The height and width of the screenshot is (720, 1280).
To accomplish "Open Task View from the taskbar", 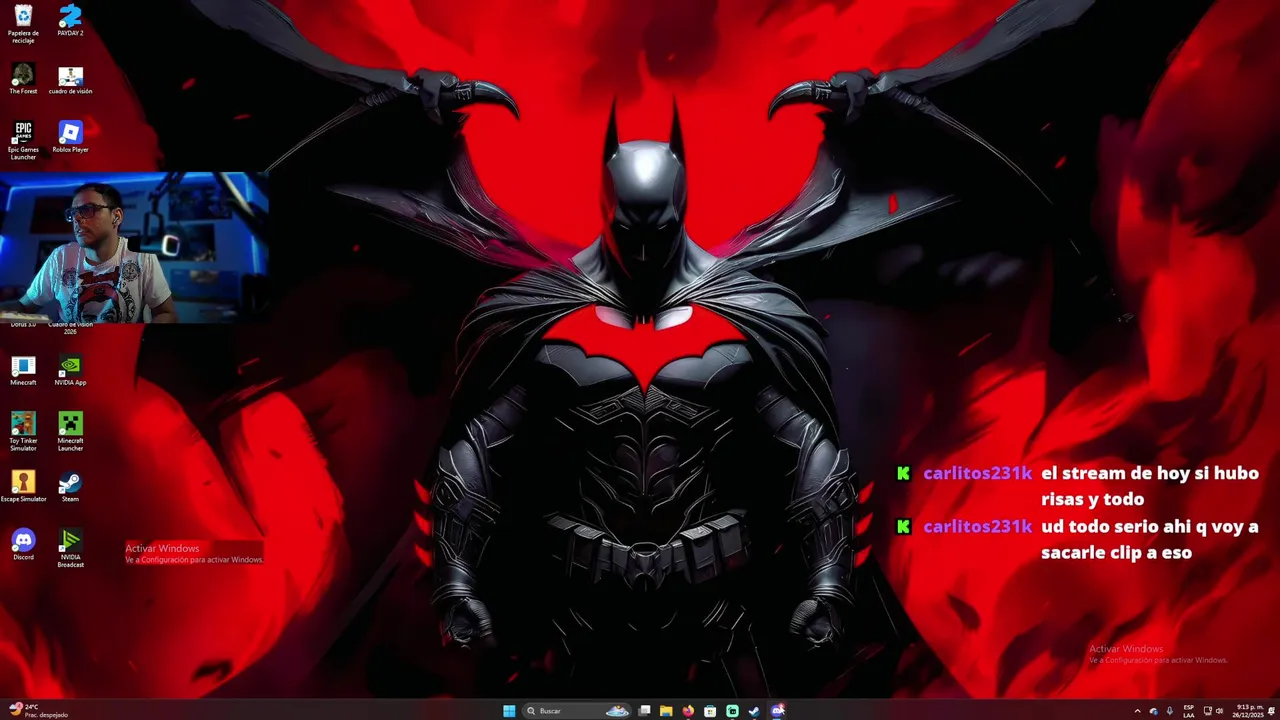I will [x=644, y=711].
